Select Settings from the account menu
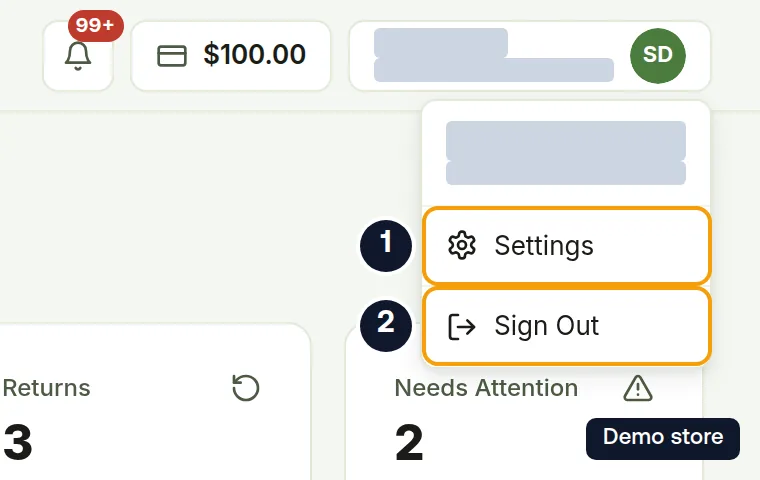 pos(567,245)
